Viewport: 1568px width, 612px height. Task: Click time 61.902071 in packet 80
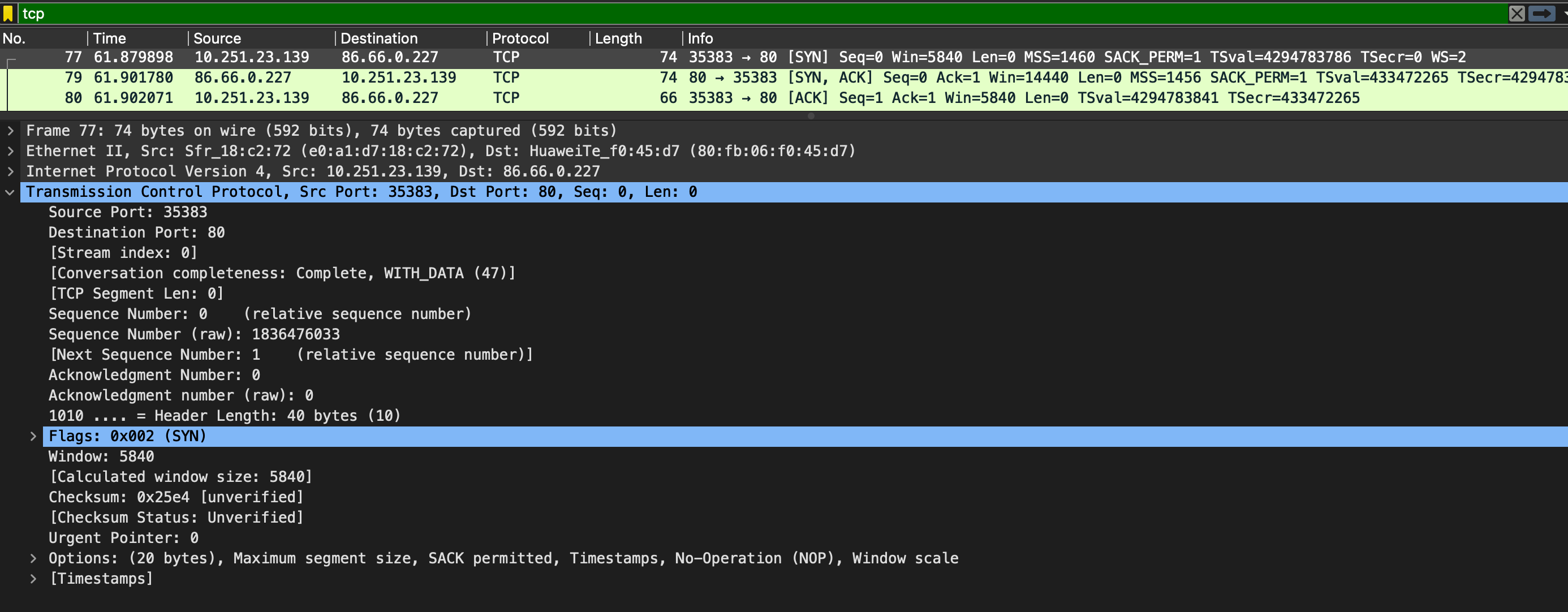coord(133,98)
